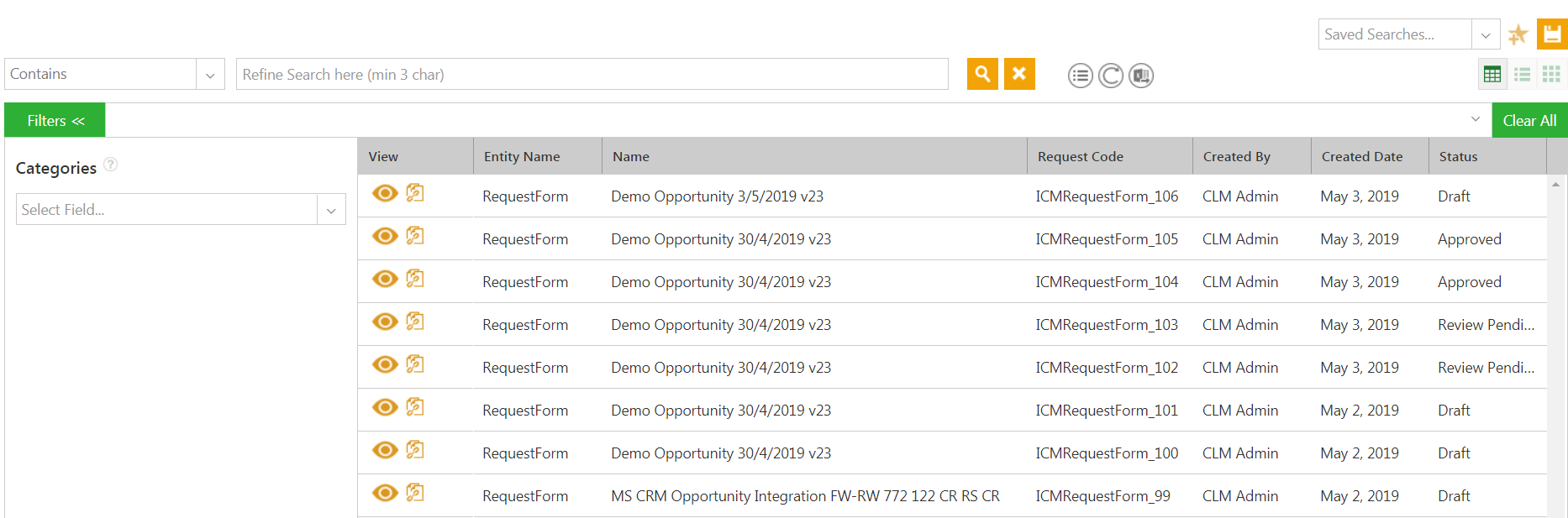Sort by Request Code column header

1080,157
